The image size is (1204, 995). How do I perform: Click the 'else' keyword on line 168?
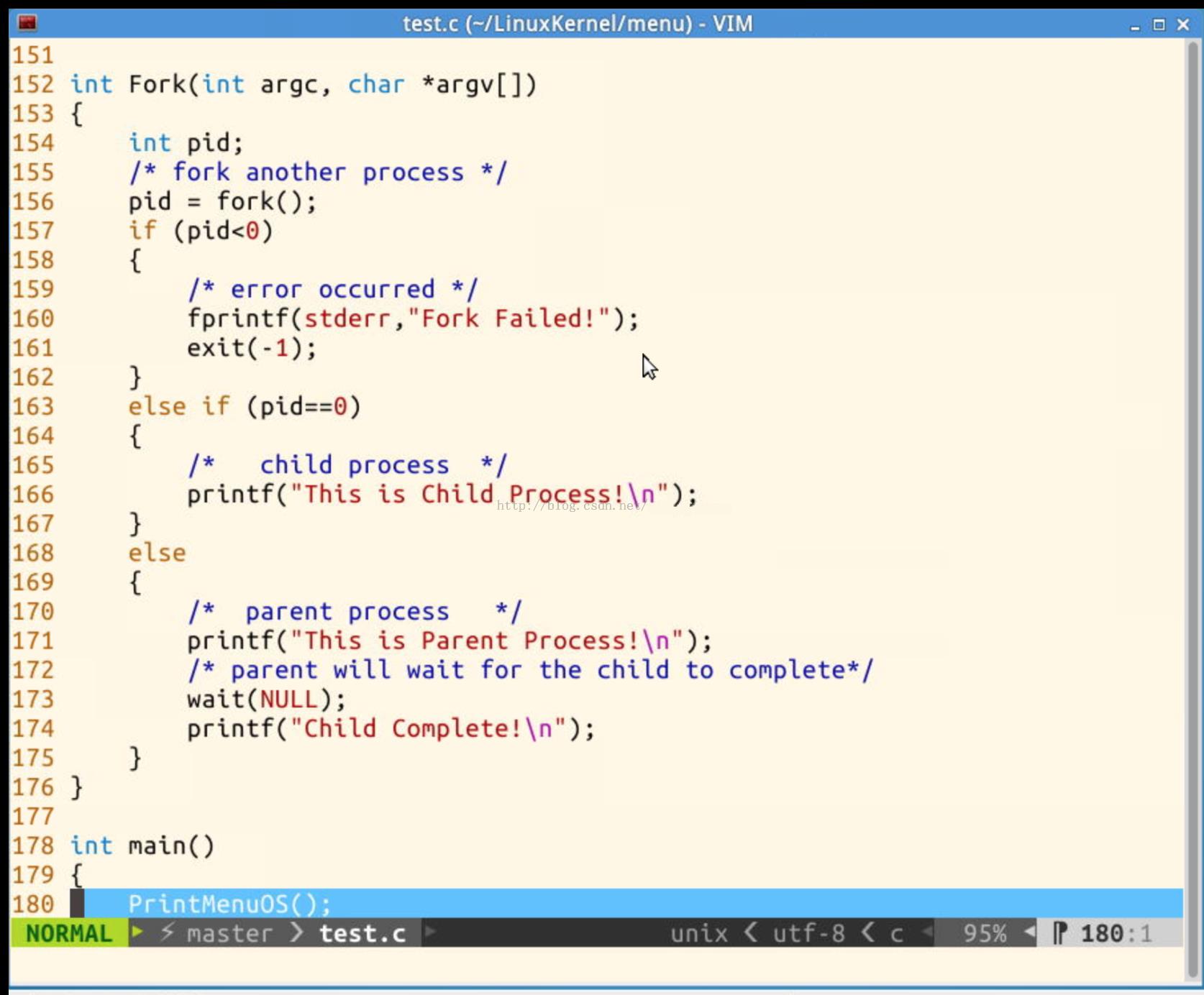[157, 553]
